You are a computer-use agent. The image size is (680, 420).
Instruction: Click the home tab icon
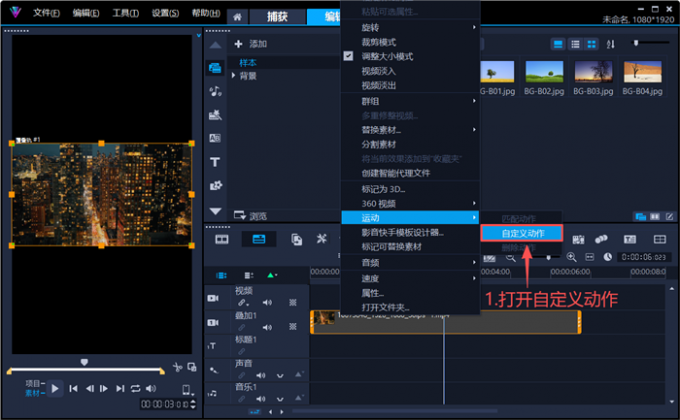pyautogui.click(x=237, y=17)
